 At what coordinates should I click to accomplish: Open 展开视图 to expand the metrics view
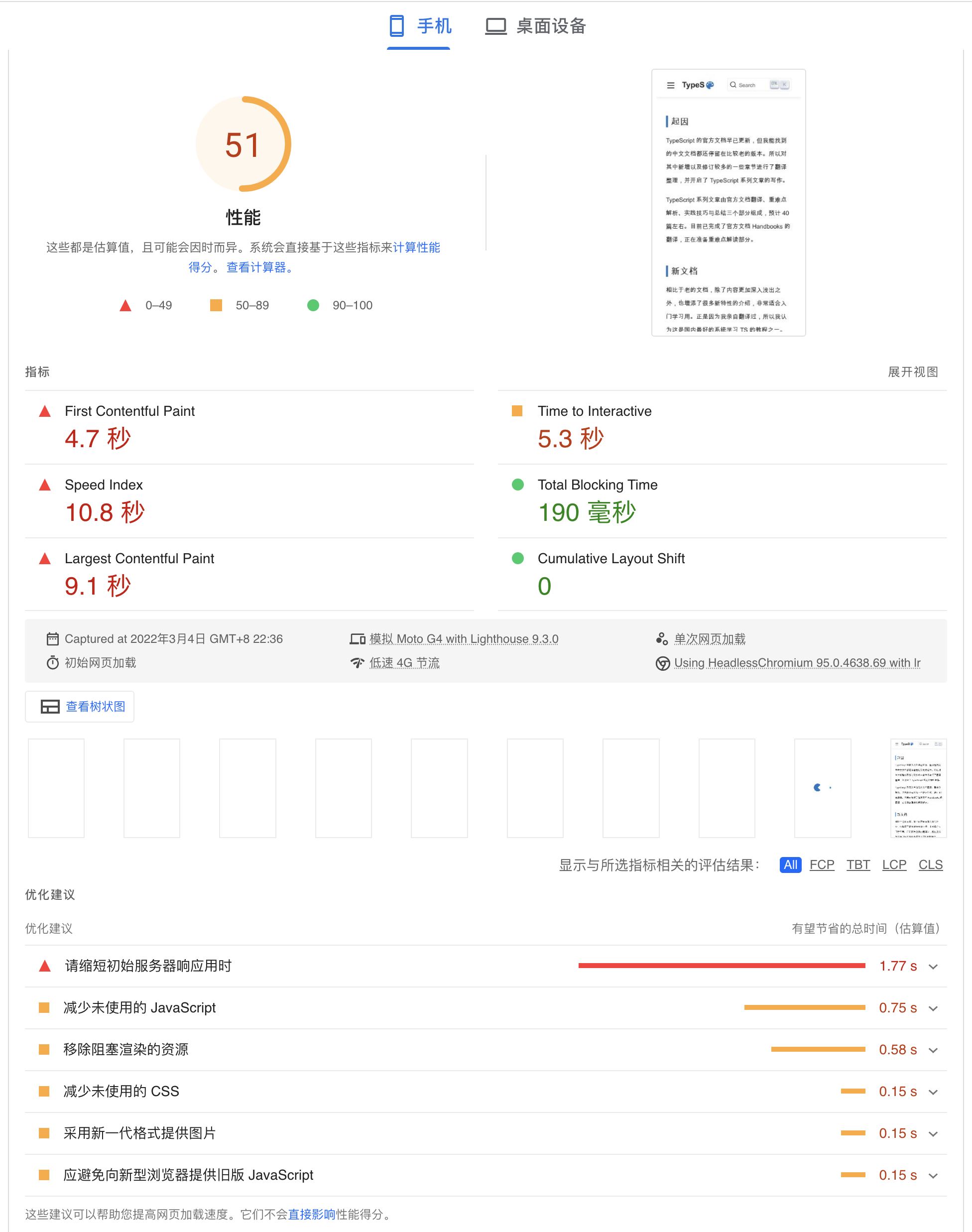[x=913, y=371]
